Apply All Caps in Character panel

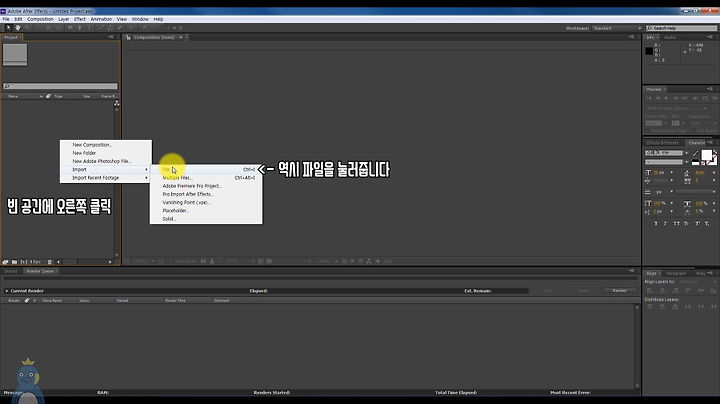[x=676, y=223]
